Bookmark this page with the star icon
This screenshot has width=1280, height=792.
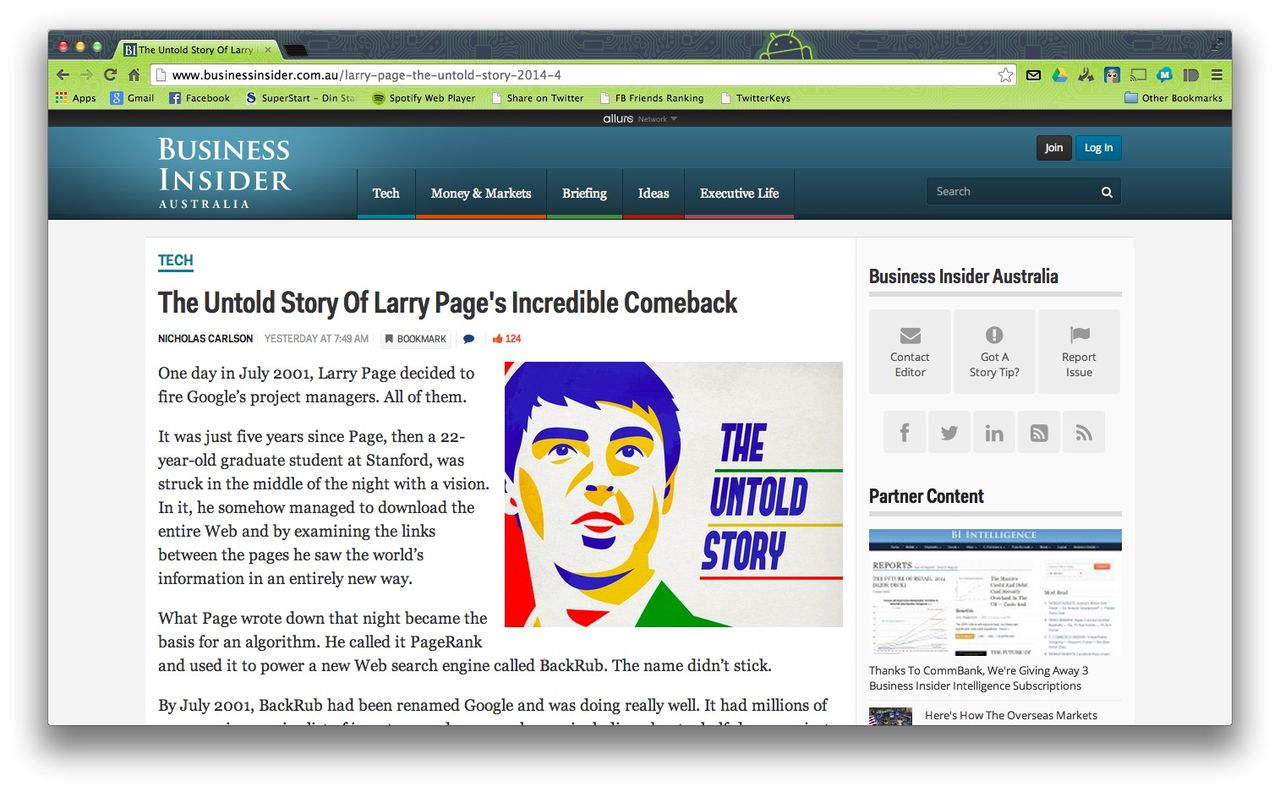(x=1005, y=75)
